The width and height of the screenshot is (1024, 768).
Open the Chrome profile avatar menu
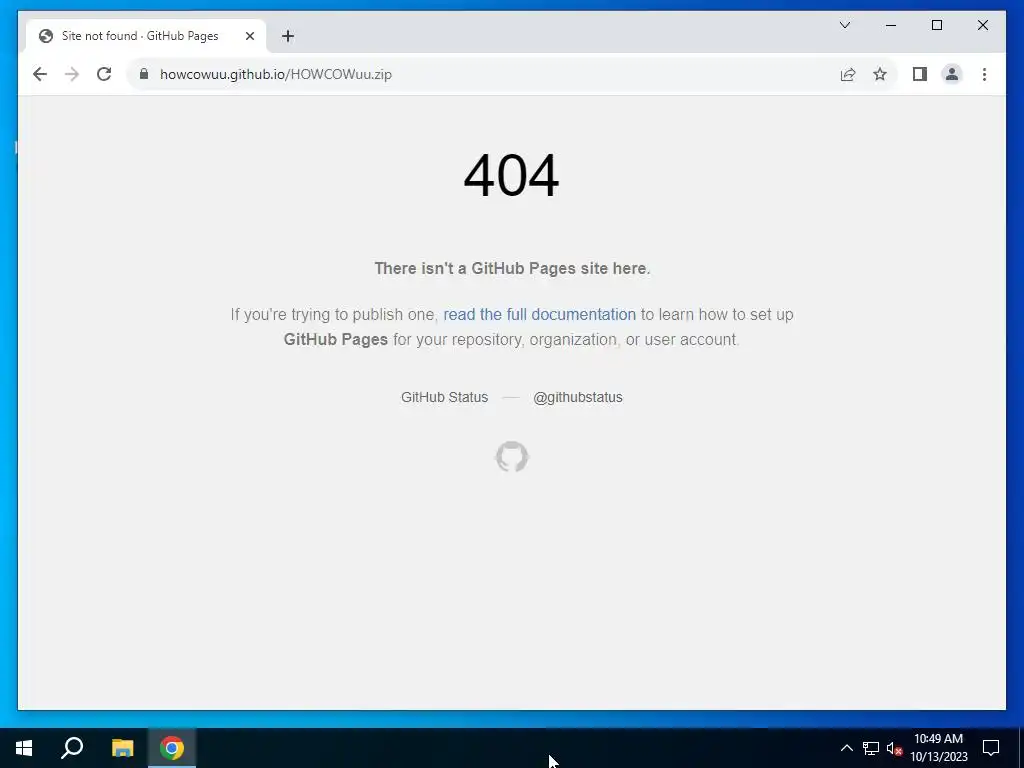tap(952, 74)
